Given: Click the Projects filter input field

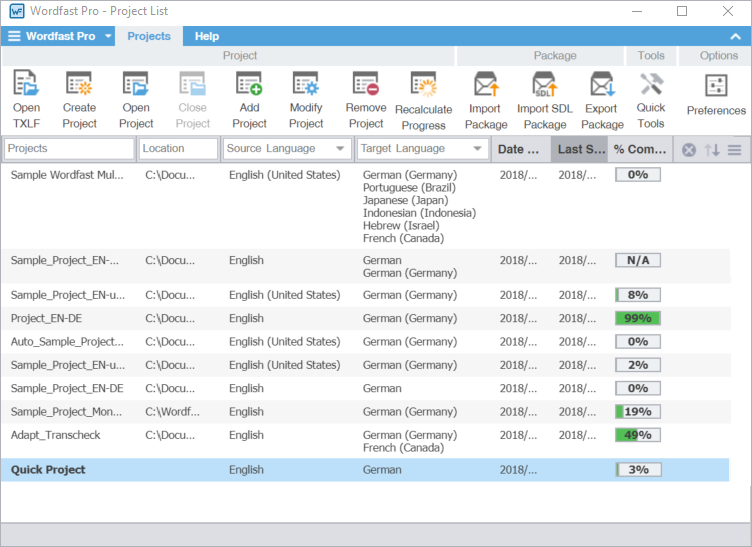Looking at the screenshot, I should click(x=69, y=149).
